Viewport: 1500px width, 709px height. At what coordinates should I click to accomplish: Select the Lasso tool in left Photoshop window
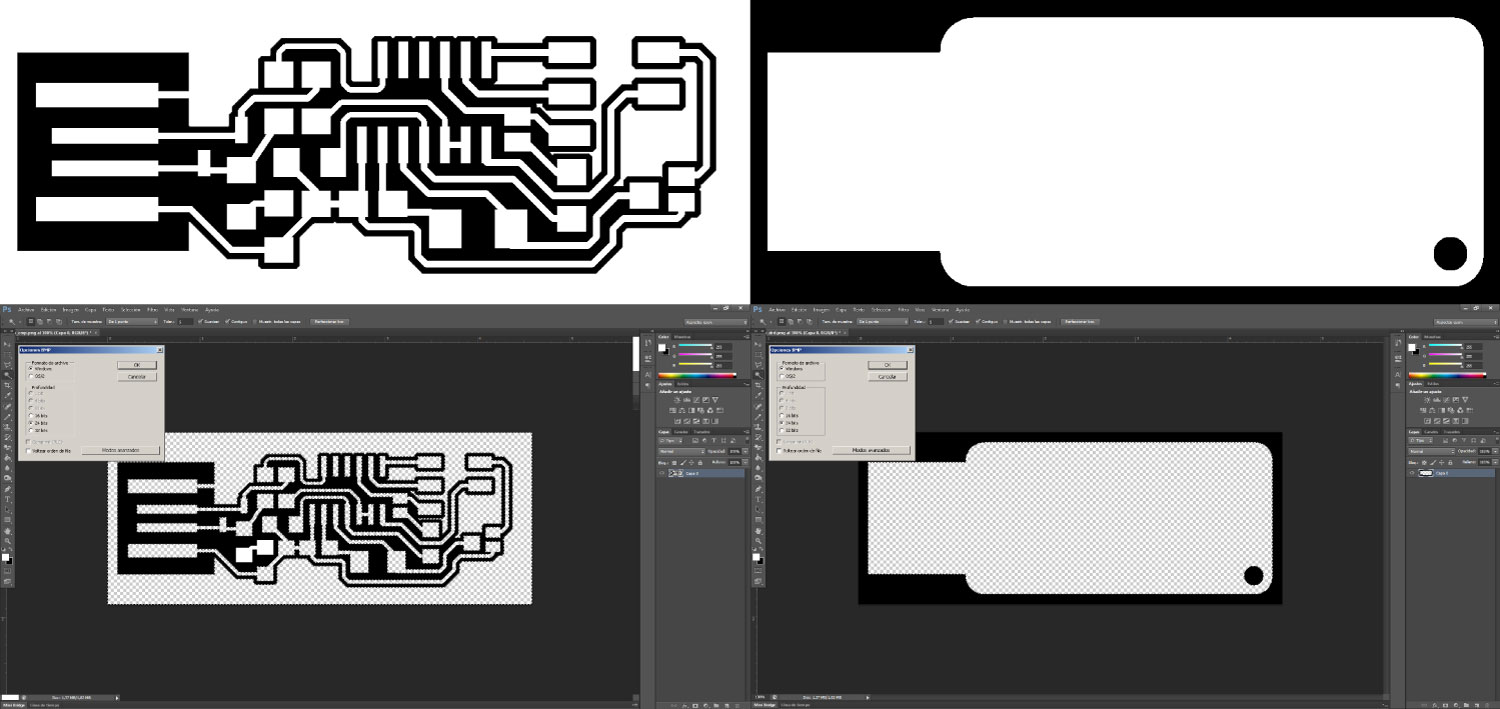click(7, 365)
